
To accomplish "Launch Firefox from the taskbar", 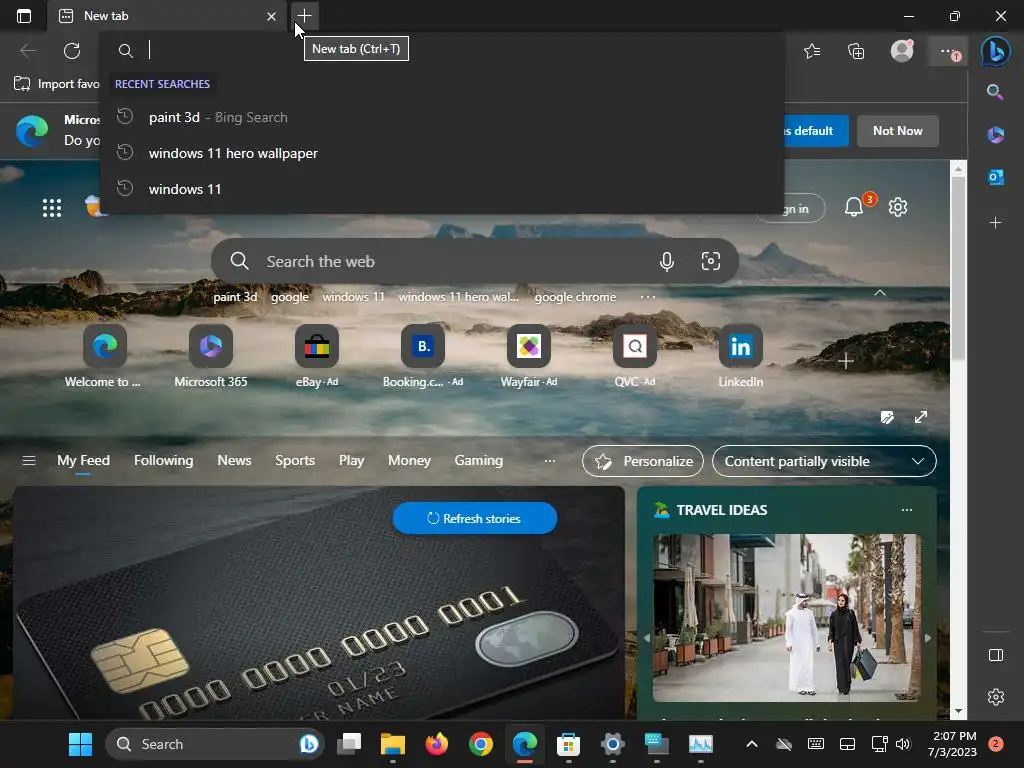I will tap(436, 744).
